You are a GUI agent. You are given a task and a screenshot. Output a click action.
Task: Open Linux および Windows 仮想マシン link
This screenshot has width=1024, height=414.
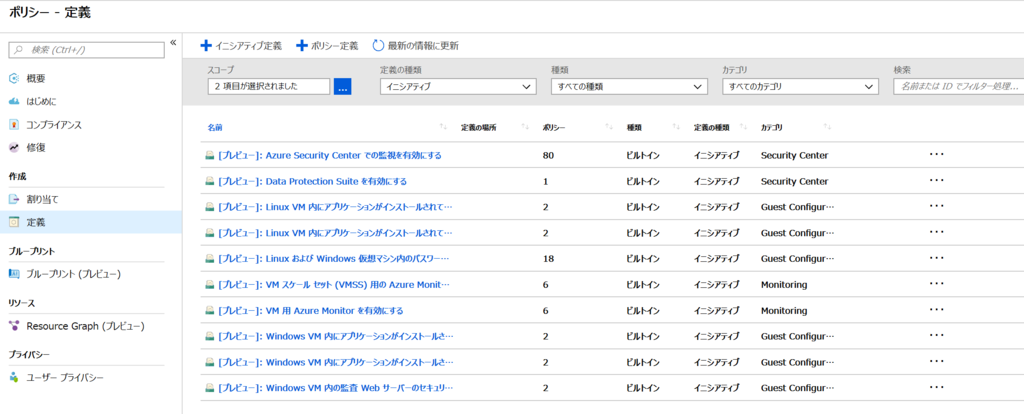[x=335, y=259]
